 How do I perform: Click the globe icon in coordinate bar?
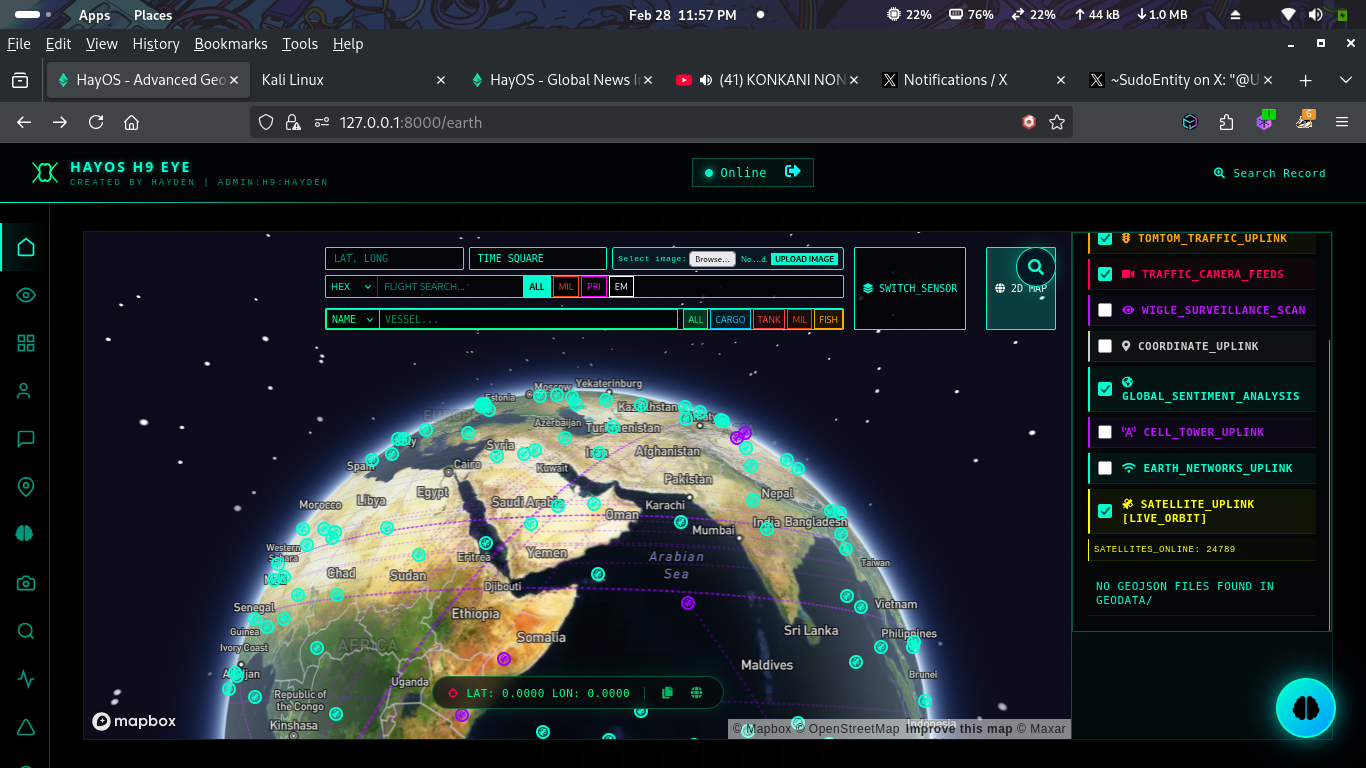[x=697, y=693]
